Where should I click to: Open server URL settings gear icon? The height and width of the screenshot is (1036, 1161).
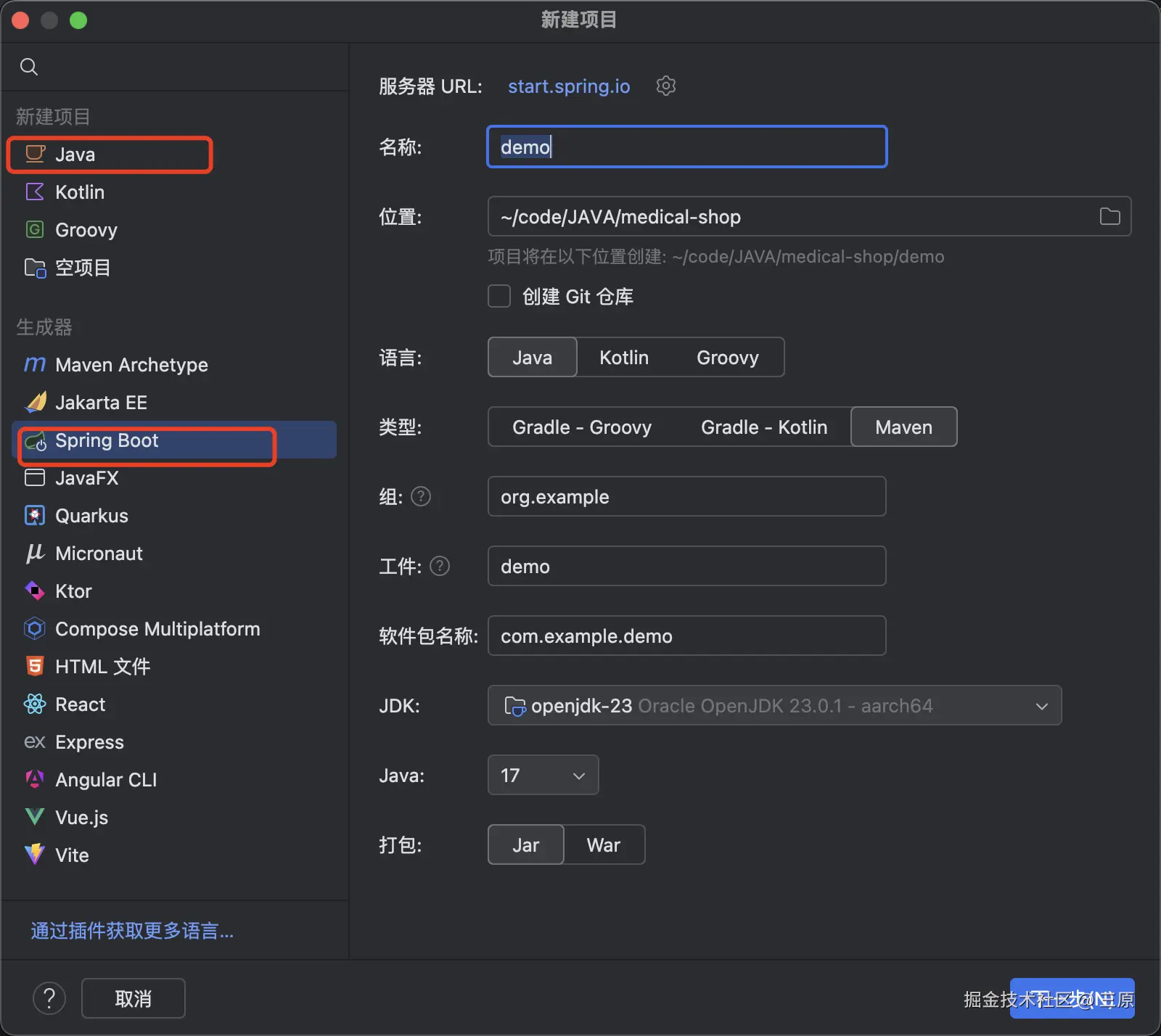click(x=666, y=86)
